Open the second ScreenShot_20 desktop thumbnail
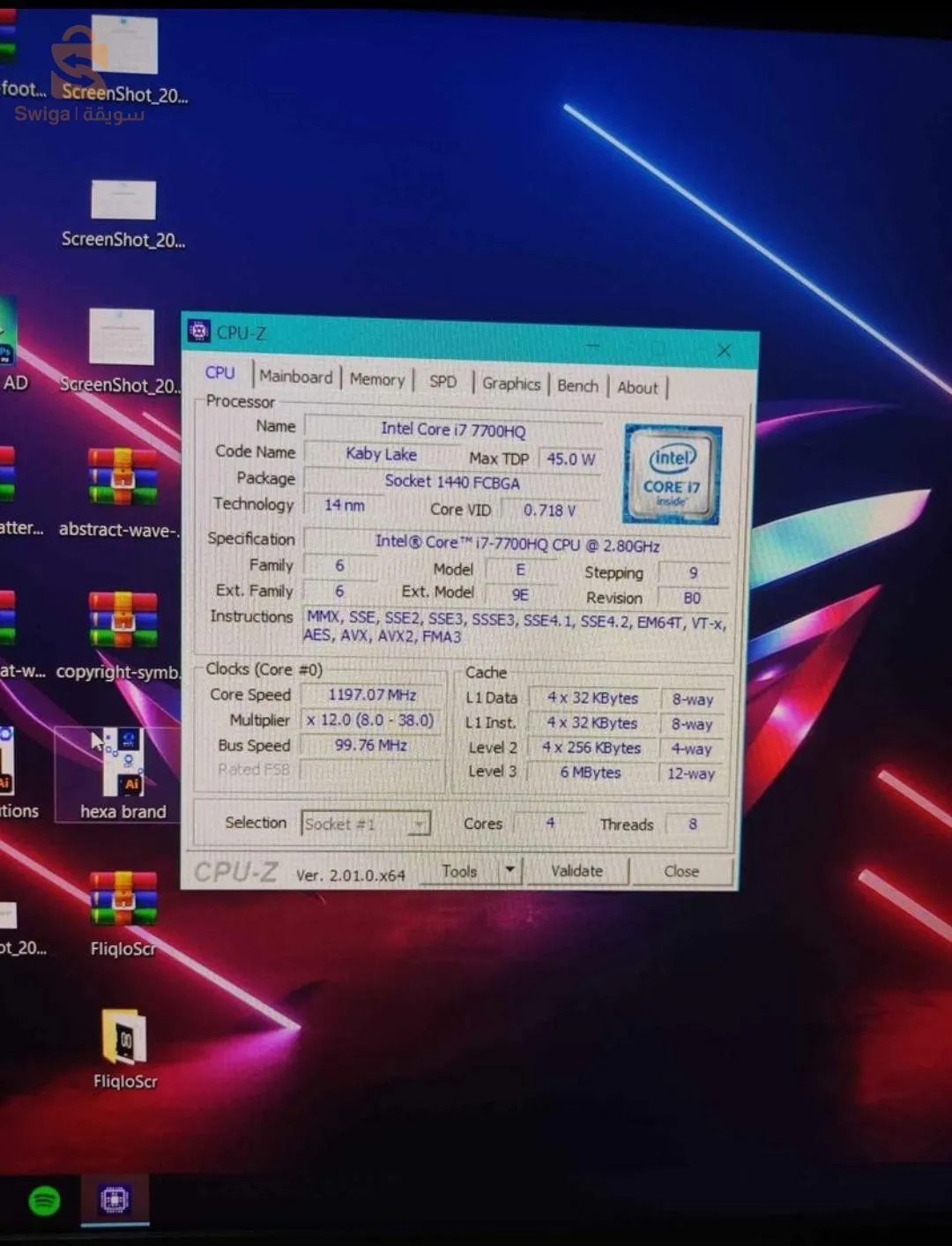The image size is (952, 1246). tap(123, 200)
